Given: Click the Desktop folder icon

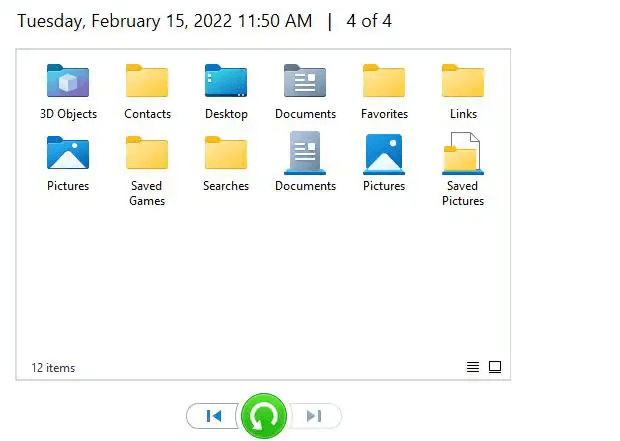Looking at the screenshot, I should coord(226,82).
